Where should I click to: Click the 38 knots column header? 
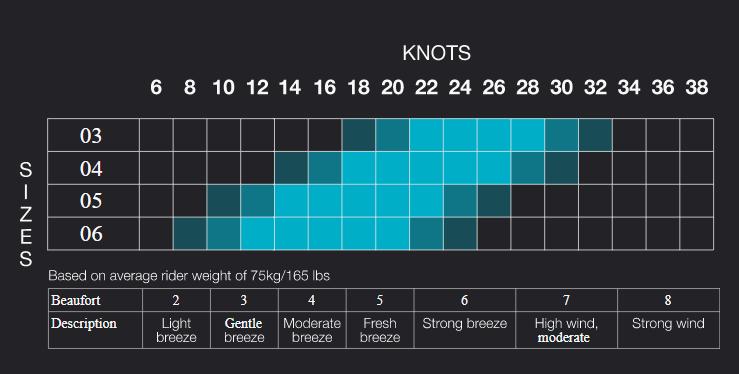(x=697, y=88)
